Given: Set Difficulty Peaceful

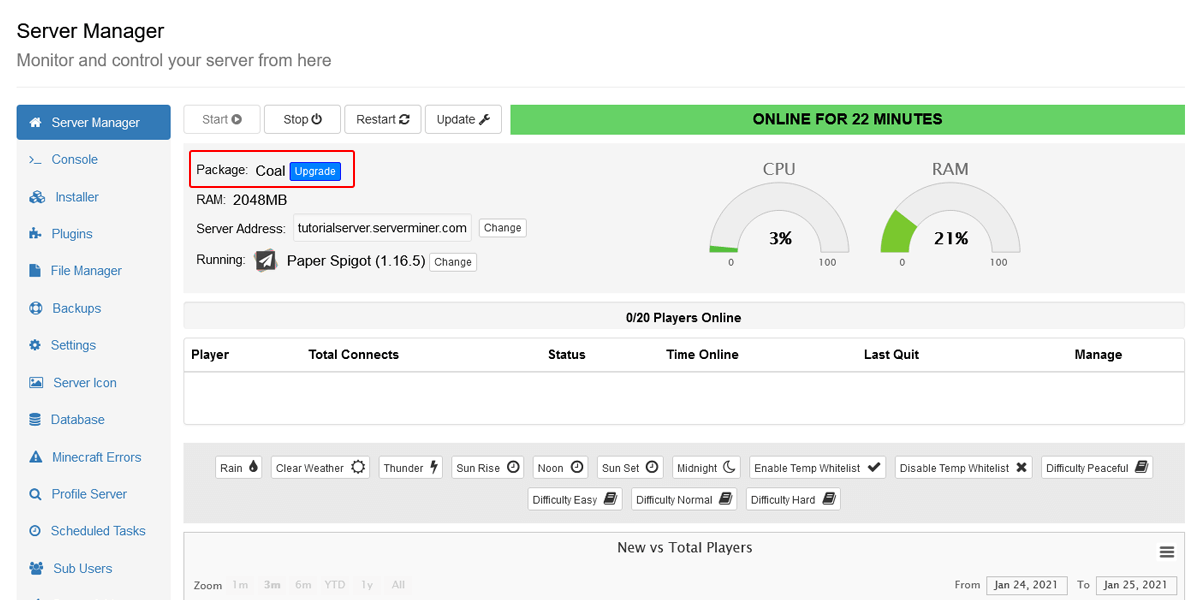Looking at the screenshot, I should [x=1097, y=467].
